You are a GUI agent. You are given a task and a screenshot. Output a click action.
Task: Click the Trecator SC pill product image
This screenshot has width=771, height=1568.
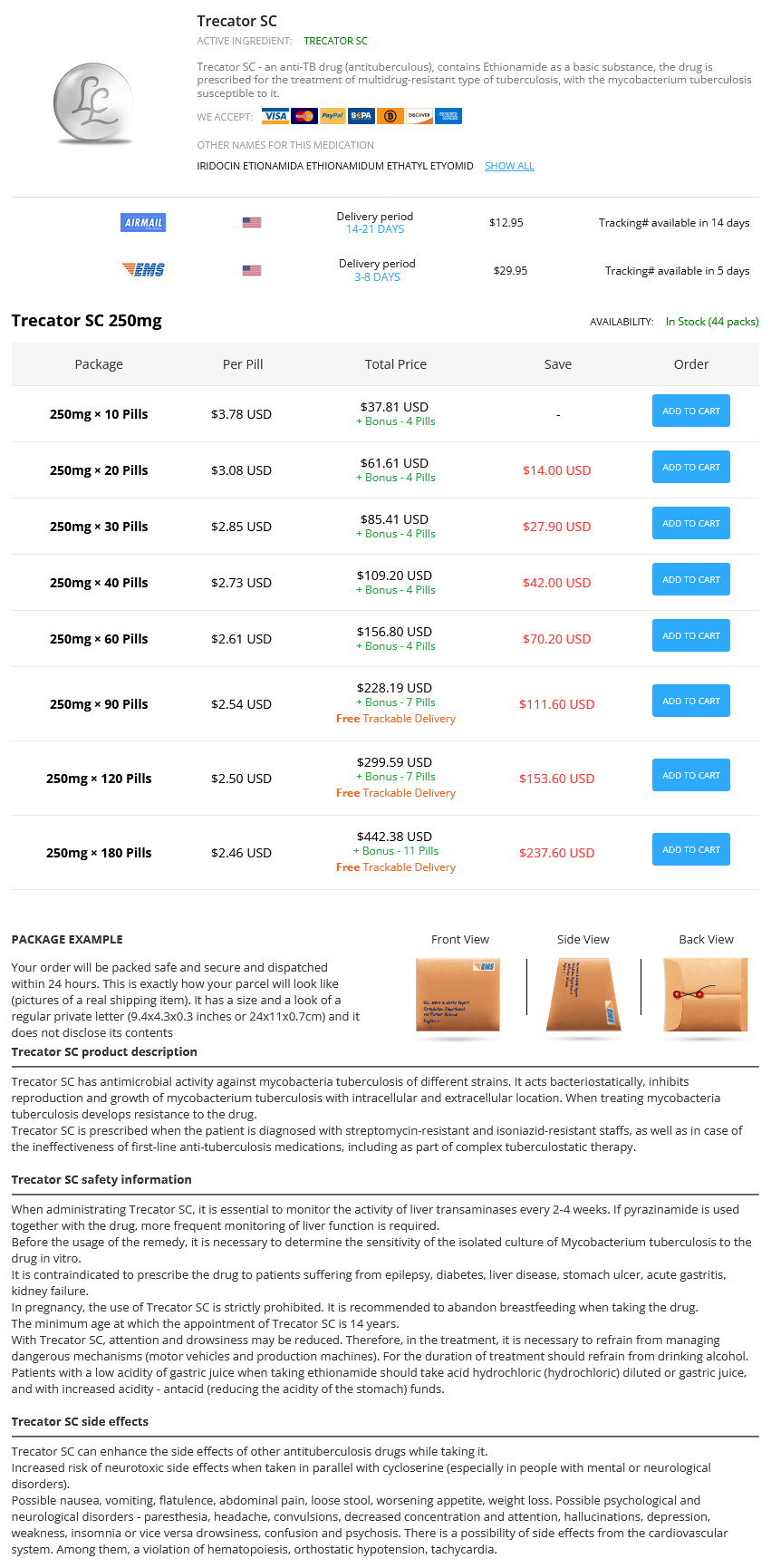coord(93,103)
